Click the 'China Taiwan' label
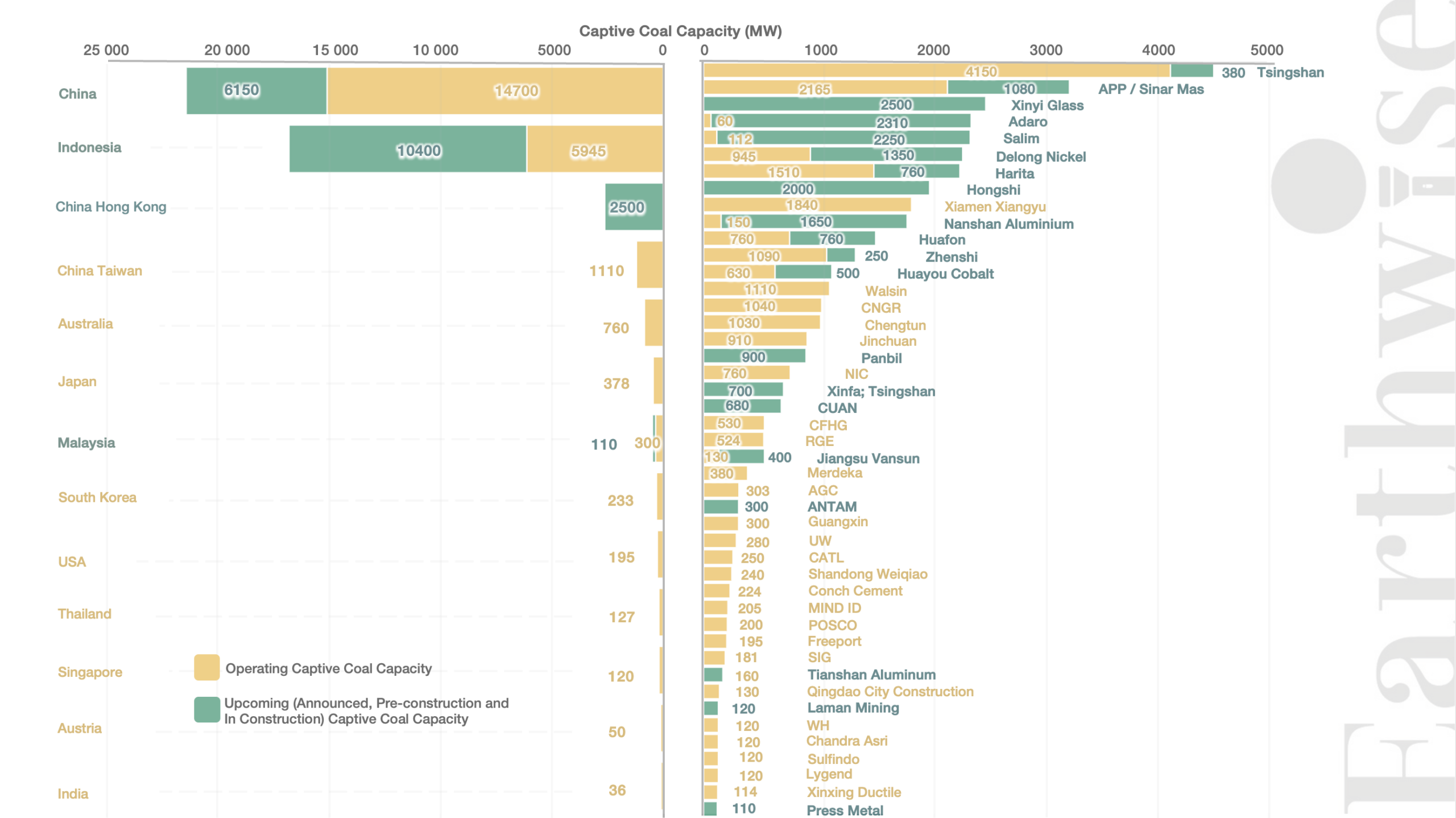This screenshot has height=818, width=1456. (100, 271)
